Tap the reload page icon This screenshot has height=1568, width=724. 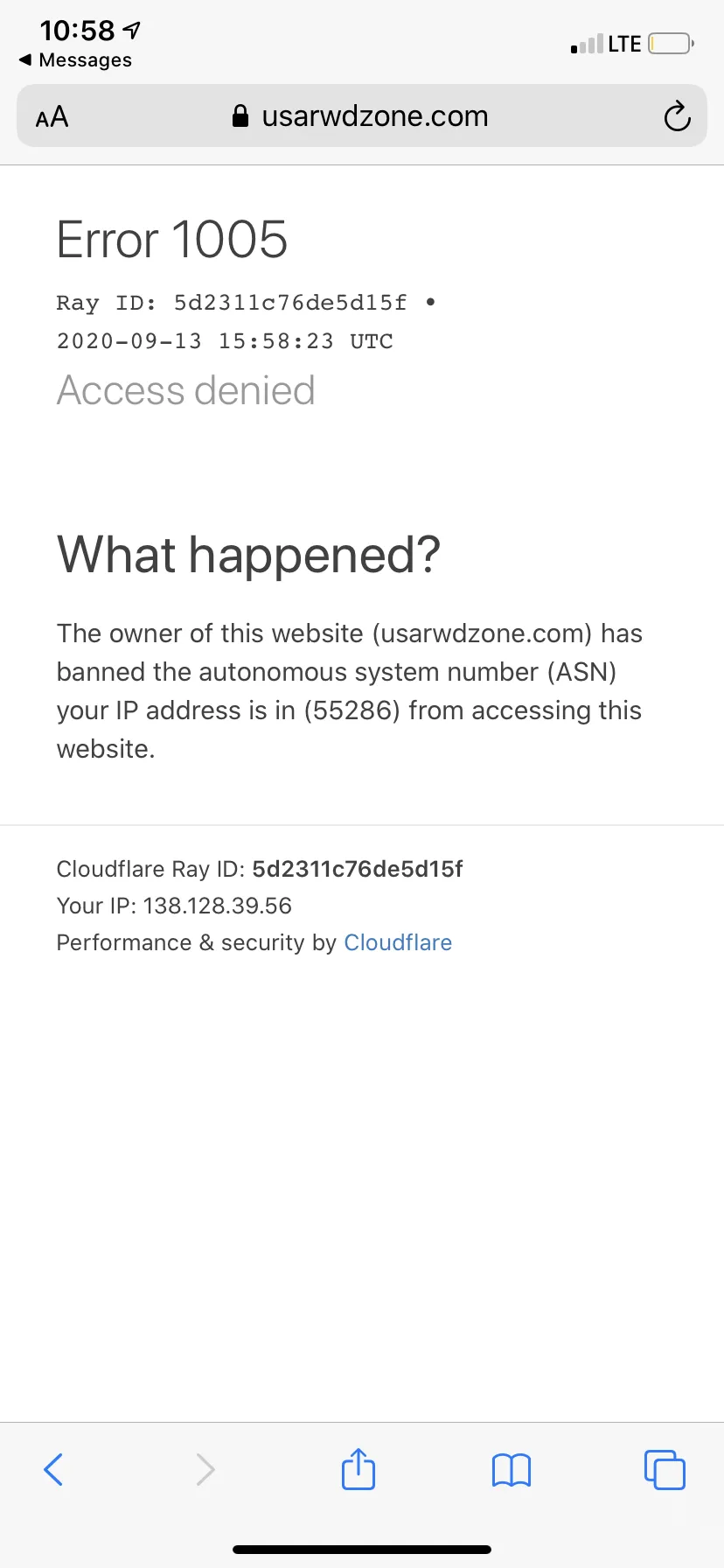[x=677, y=116]
